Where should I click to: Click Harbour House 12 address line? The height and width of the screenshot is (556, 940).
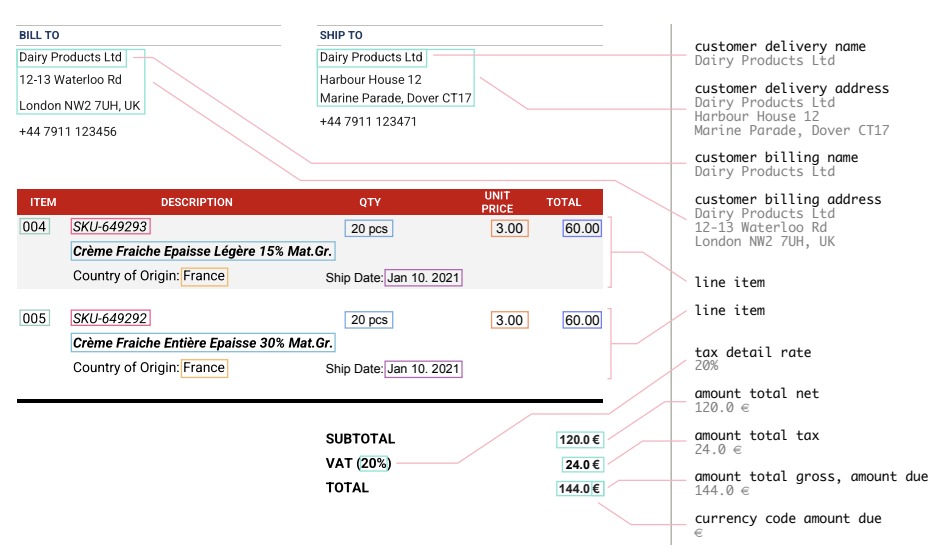point(370,80)
